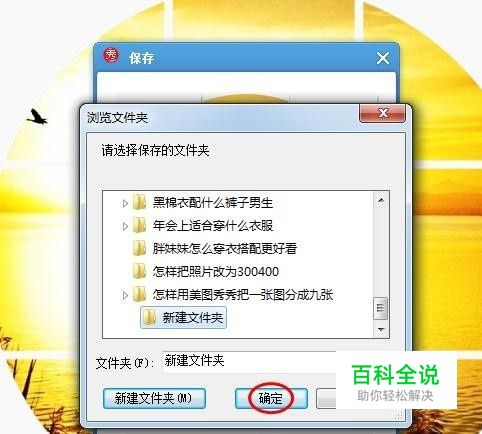Screen dimensions: 482x434
Task: Click the folder icon of 黑棉衣配什么裤子男生
Action: pos(139,202)
